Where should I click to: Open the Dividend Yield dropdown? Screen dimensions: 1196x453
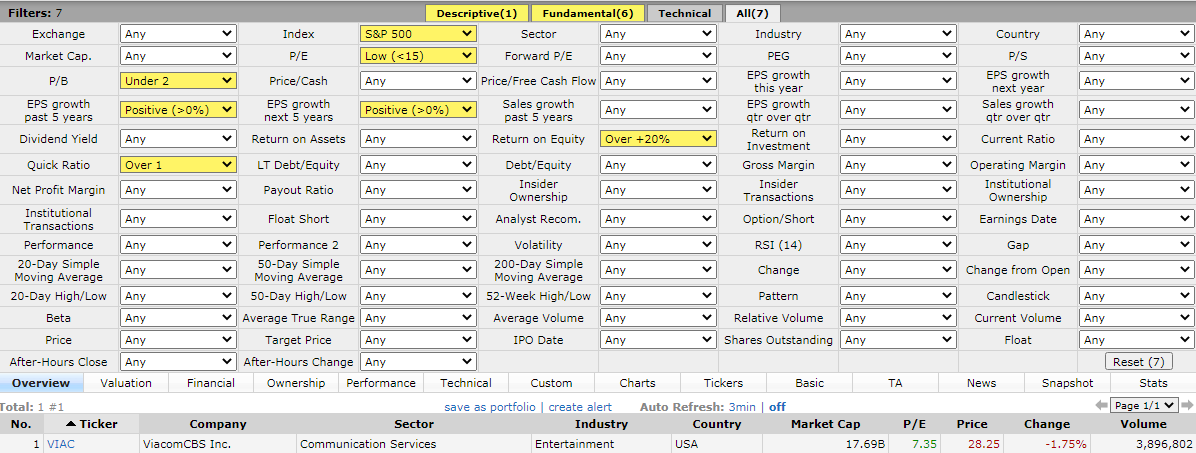coord(178,139)
